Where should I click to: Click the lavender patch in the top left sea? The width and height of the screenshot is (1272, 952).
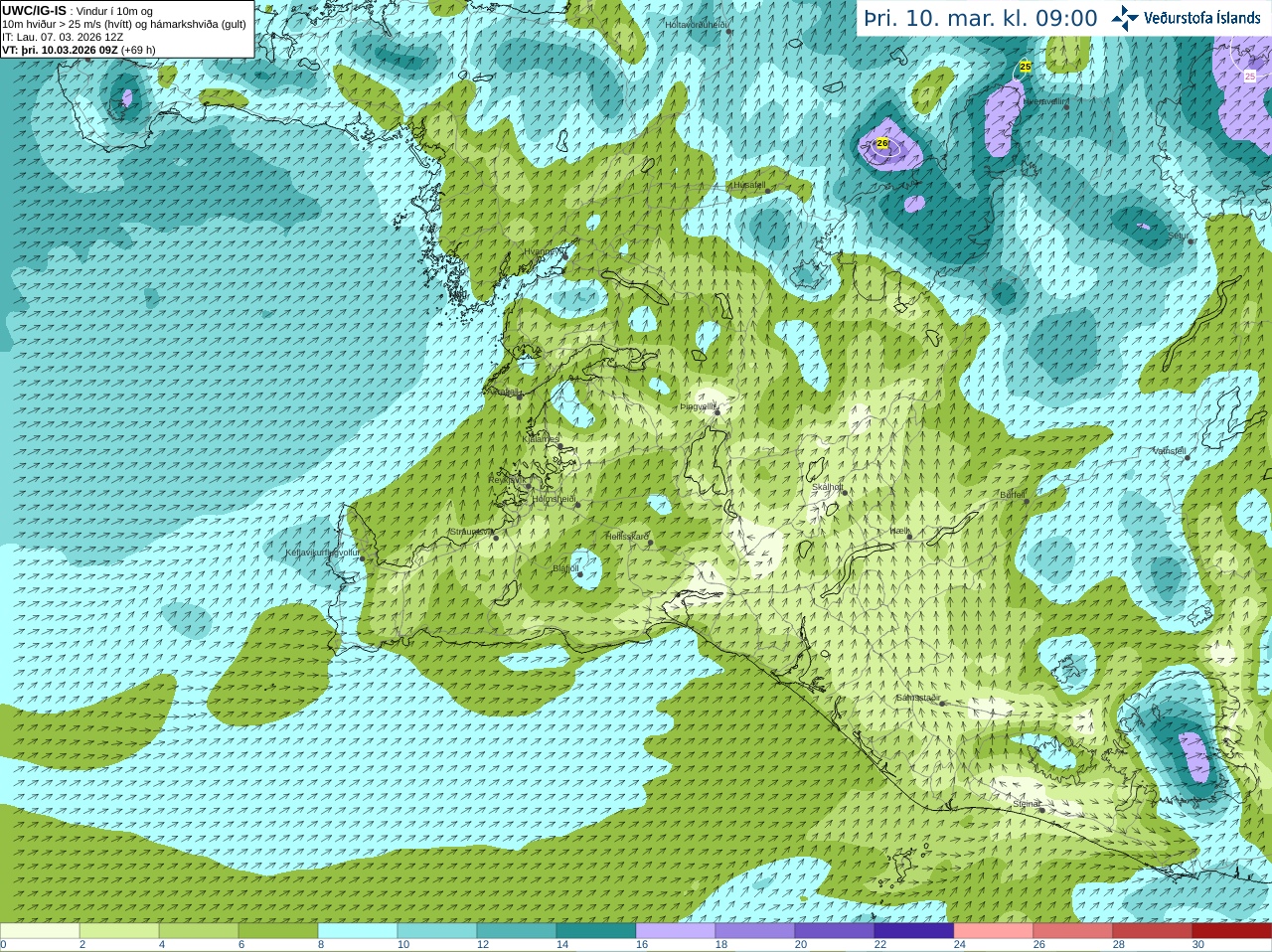point(127,97)
